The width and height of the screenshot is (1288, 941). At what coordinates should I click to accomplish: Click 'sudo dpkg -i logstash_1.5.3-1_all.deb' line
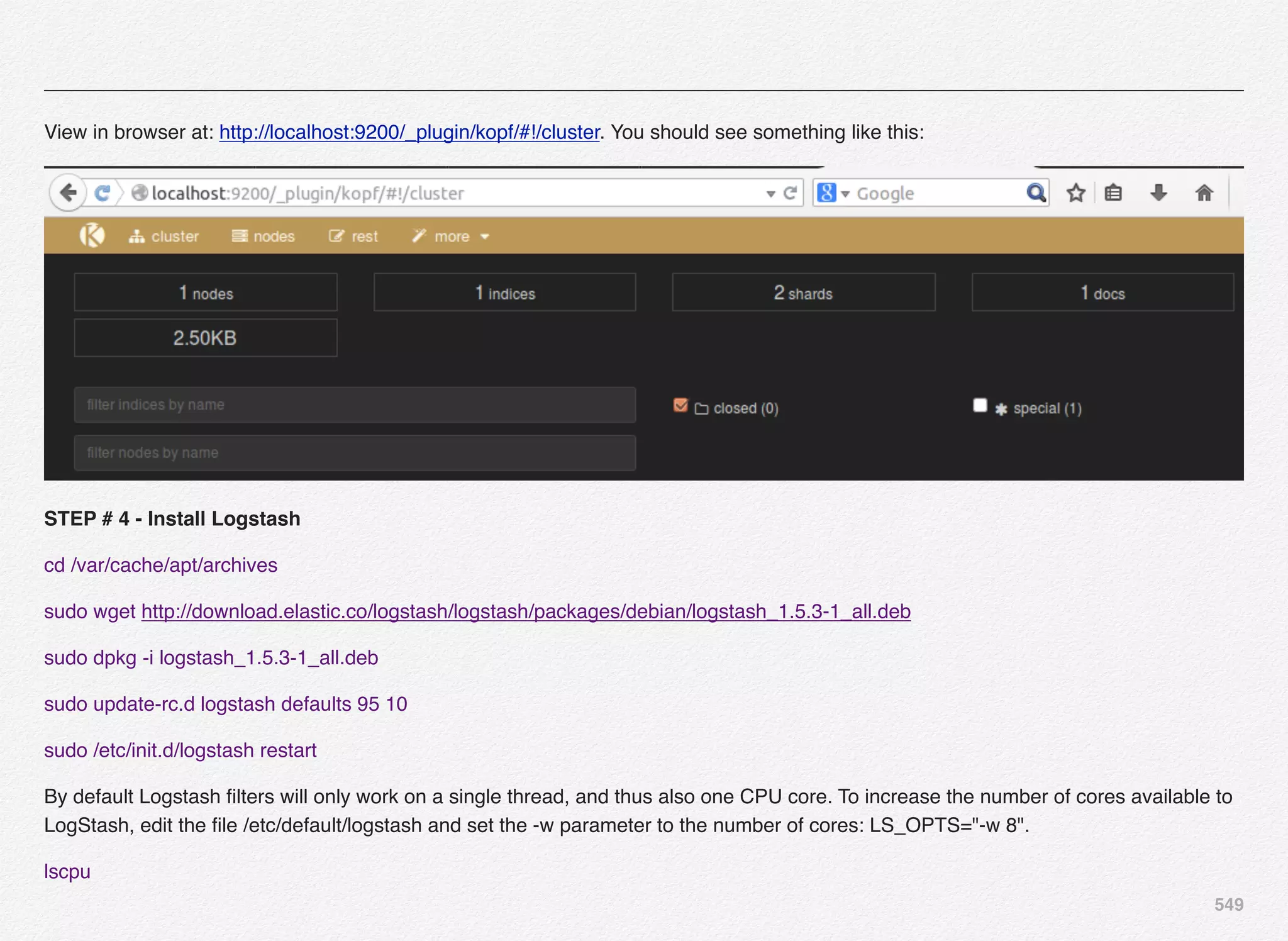pos(211,658)
